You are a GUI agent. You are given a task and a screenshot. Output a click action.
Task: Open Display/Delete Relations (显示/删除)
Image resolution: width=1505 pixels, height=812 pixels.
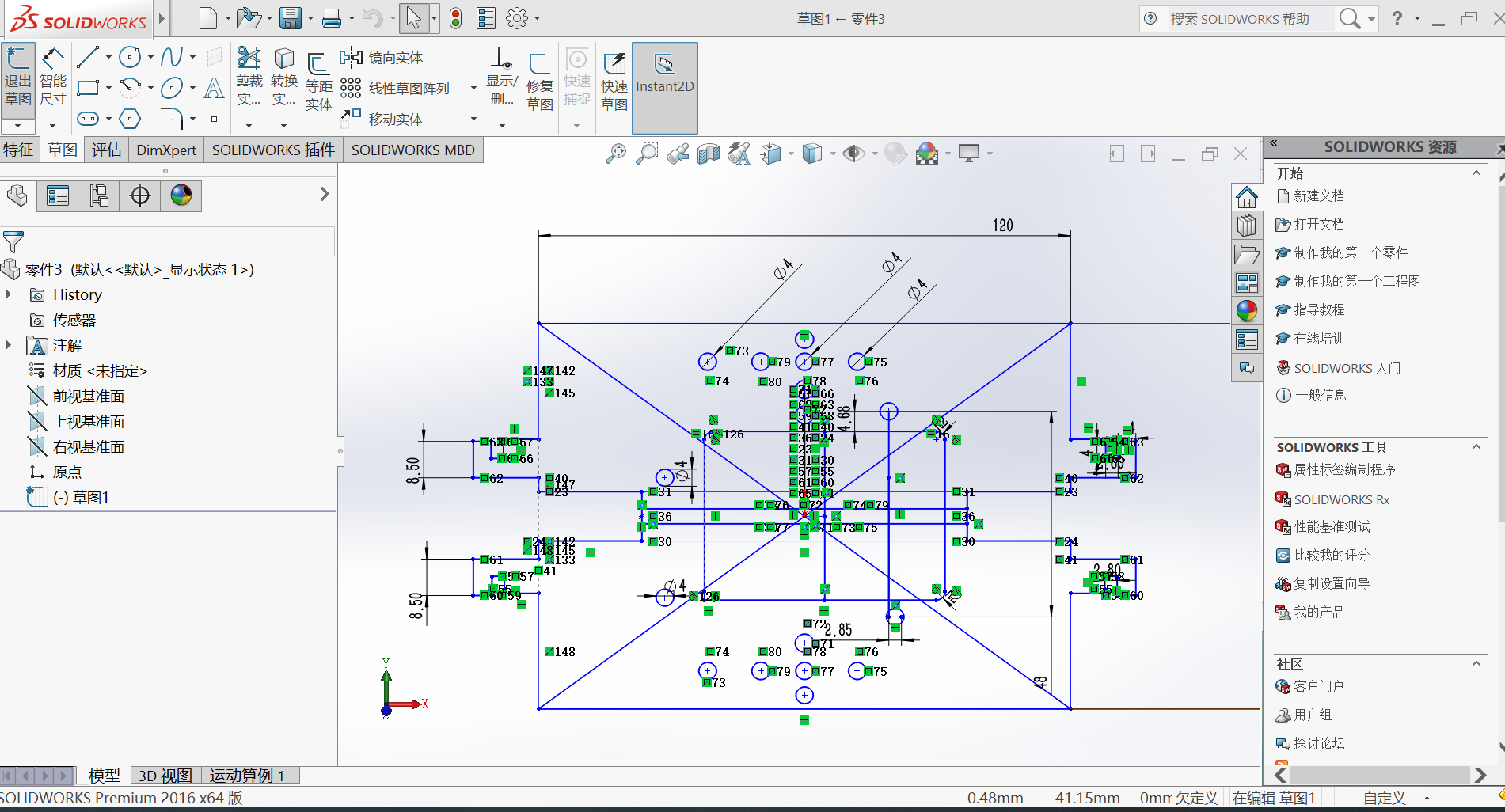pyautogui.click(x=501, y=77)
